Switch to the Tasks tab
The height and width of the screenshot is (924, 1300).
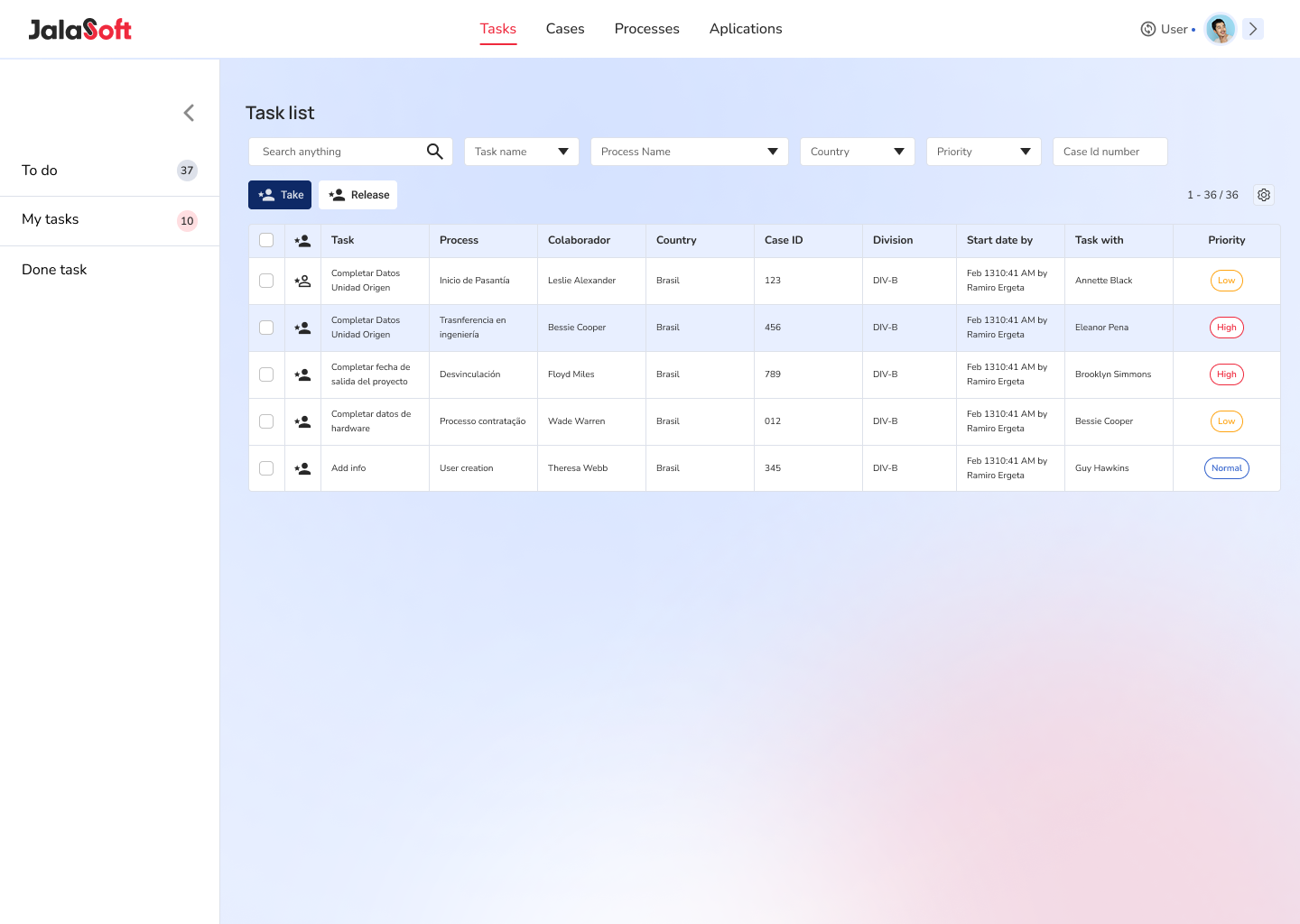point(498,29)
